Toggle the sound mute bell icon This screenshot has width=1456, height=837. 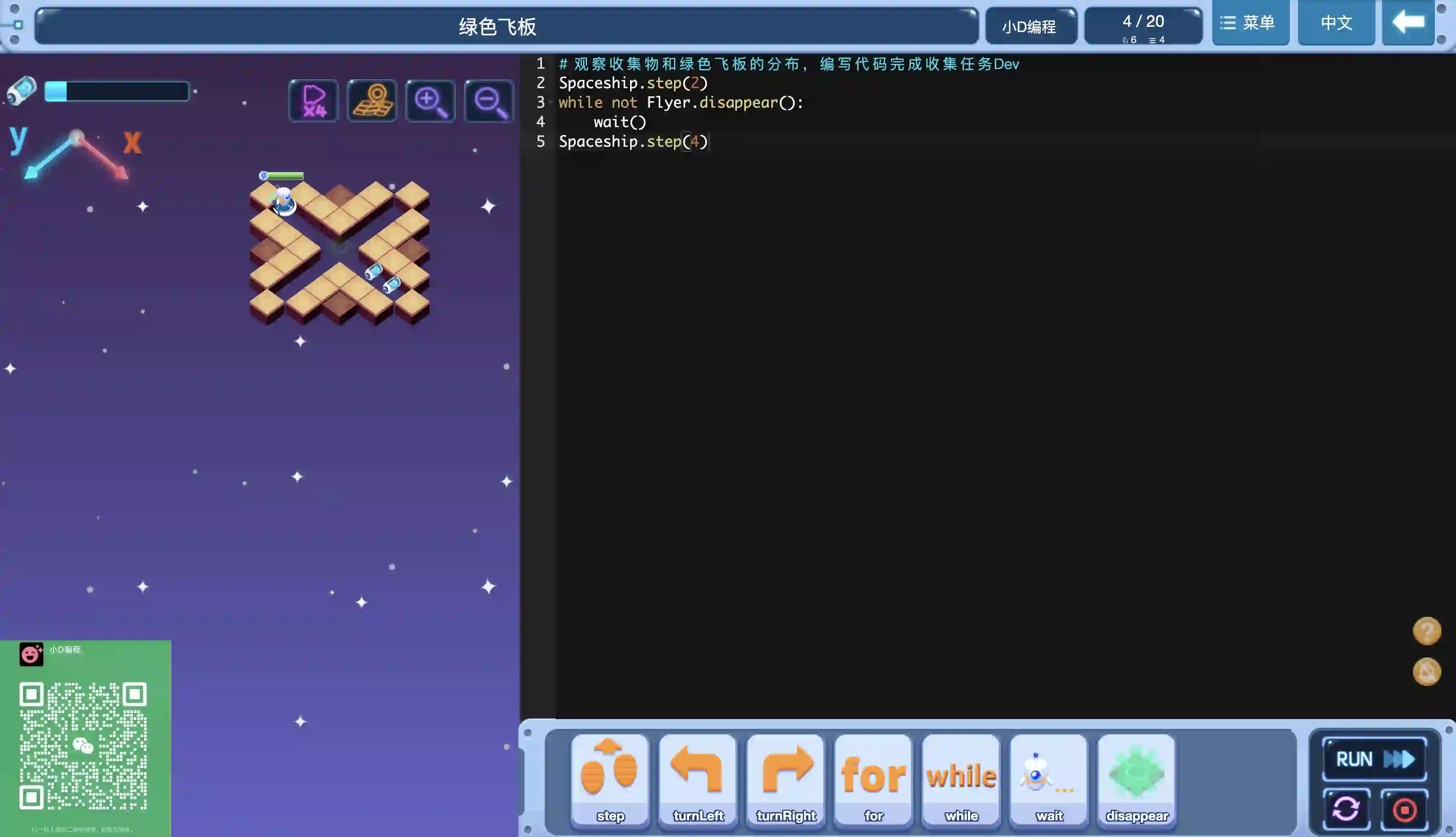1426,672
